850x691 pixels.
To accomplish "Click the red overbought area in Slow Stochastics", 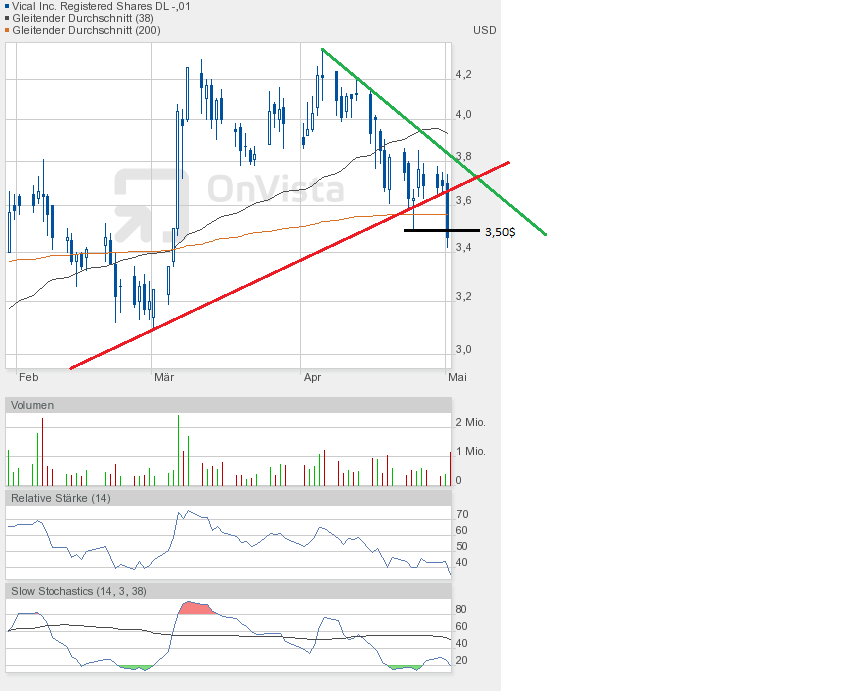I will pyautogui.click(x=195, y=608).
